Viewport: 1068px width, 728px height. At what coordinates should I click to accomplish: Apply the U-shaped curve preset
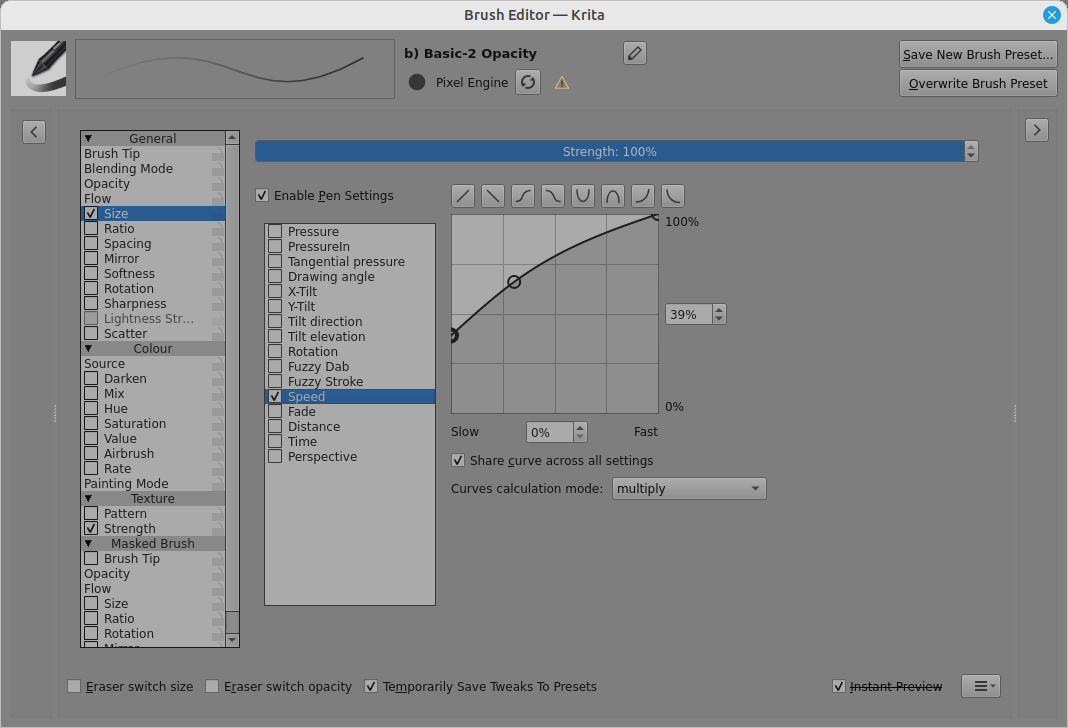(x=583, y=196)
